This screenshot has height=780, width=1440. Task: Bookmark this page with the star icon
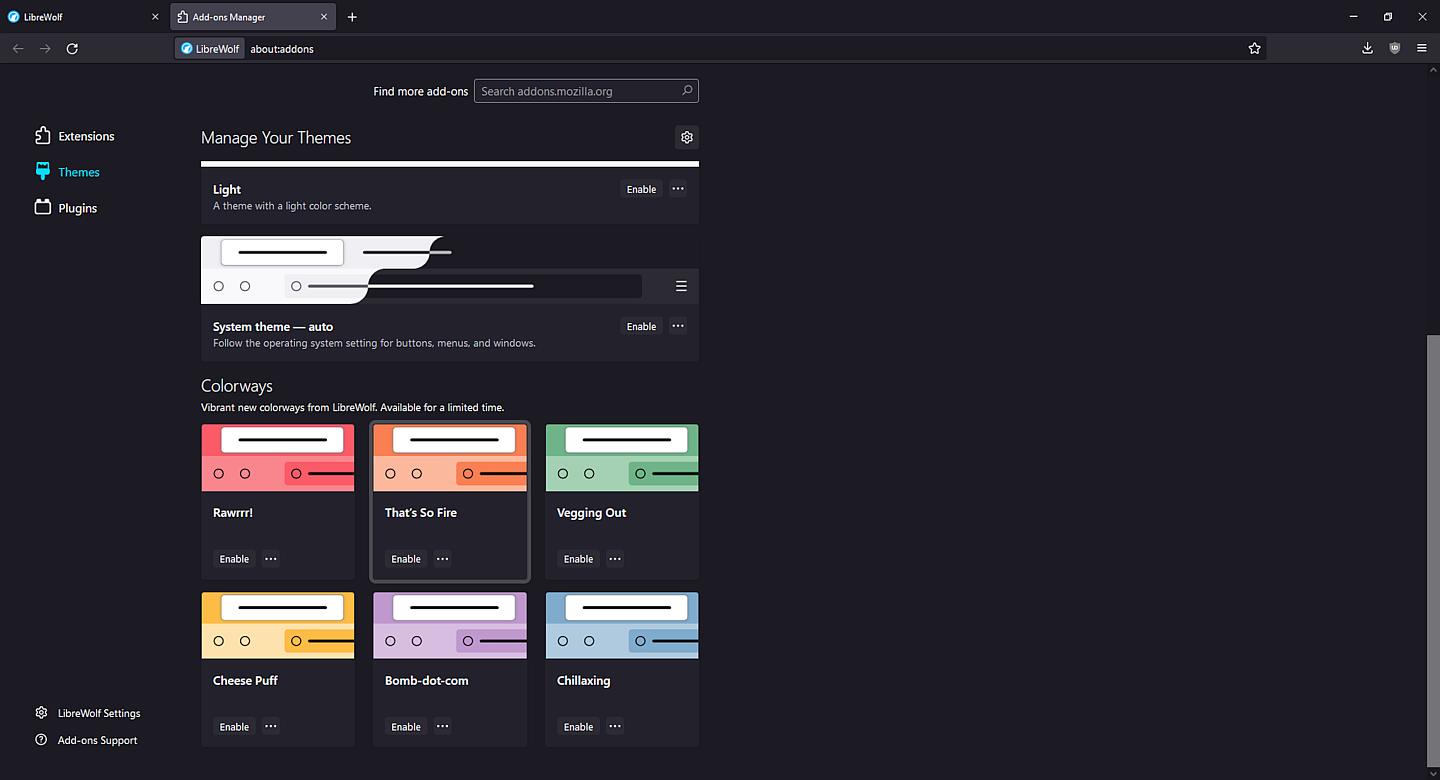pos(1254,48)
